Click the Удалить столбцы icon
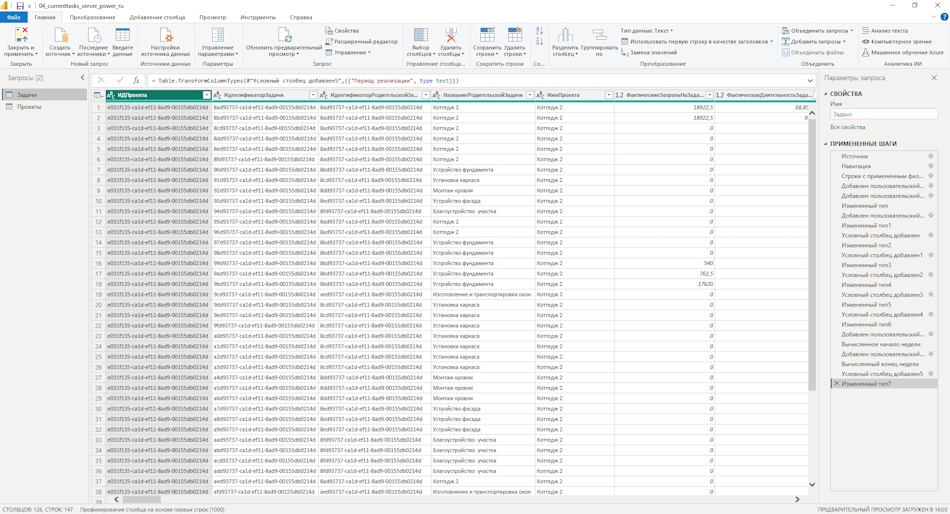The image size is (950, 514). click(451, 35)
